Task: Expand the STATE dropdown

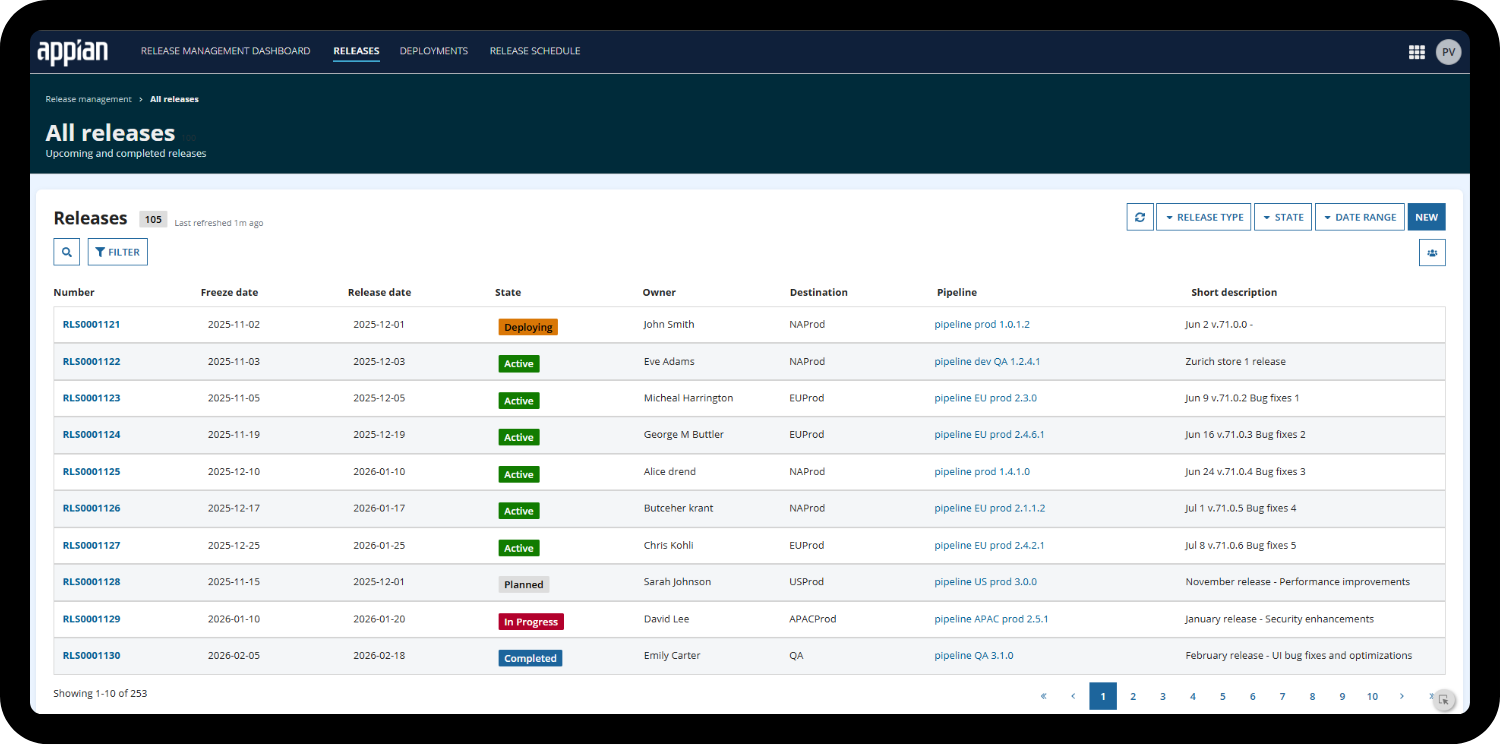Action: 1283,217
